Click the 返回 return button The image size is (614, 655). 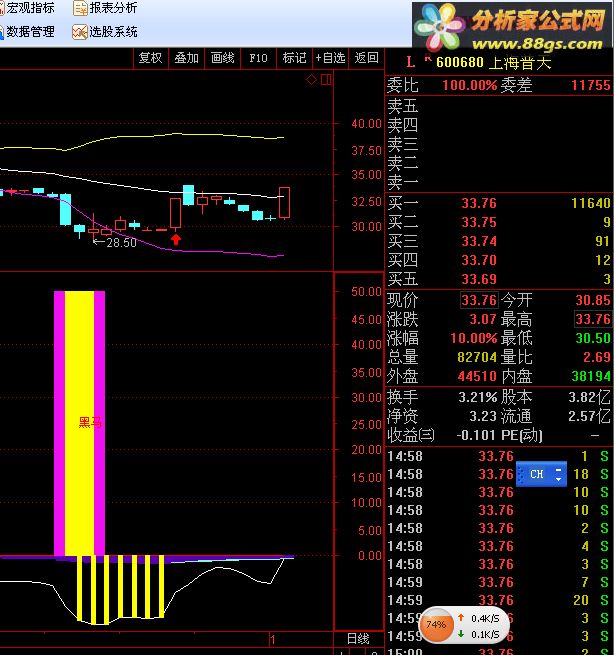click(x=366, y=58)
